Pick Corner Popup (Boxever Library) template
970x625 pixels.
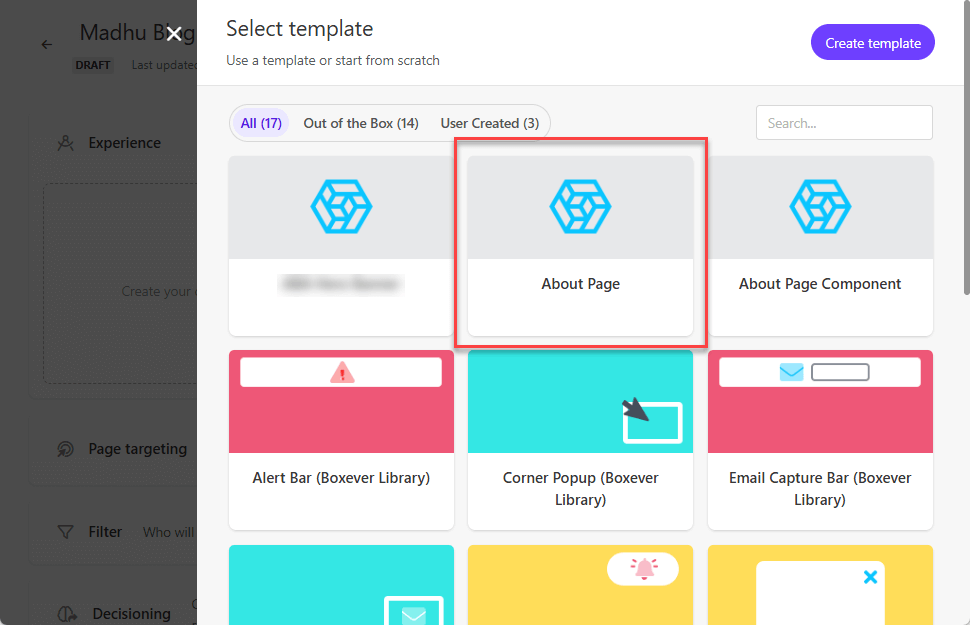pyautogui.click(x=580, y=488)
